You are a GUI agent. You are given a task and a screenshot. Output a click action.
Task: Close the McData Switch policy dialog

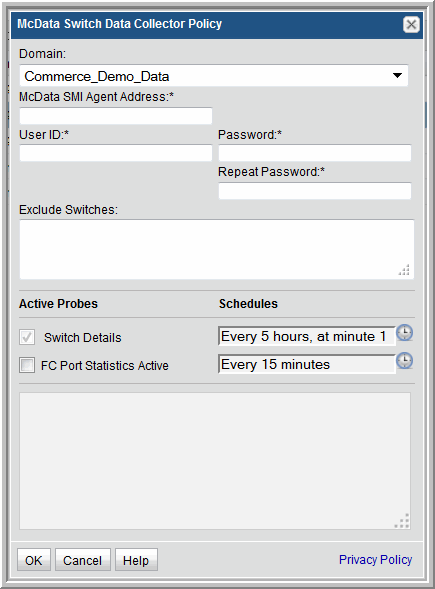coord(411,25)
